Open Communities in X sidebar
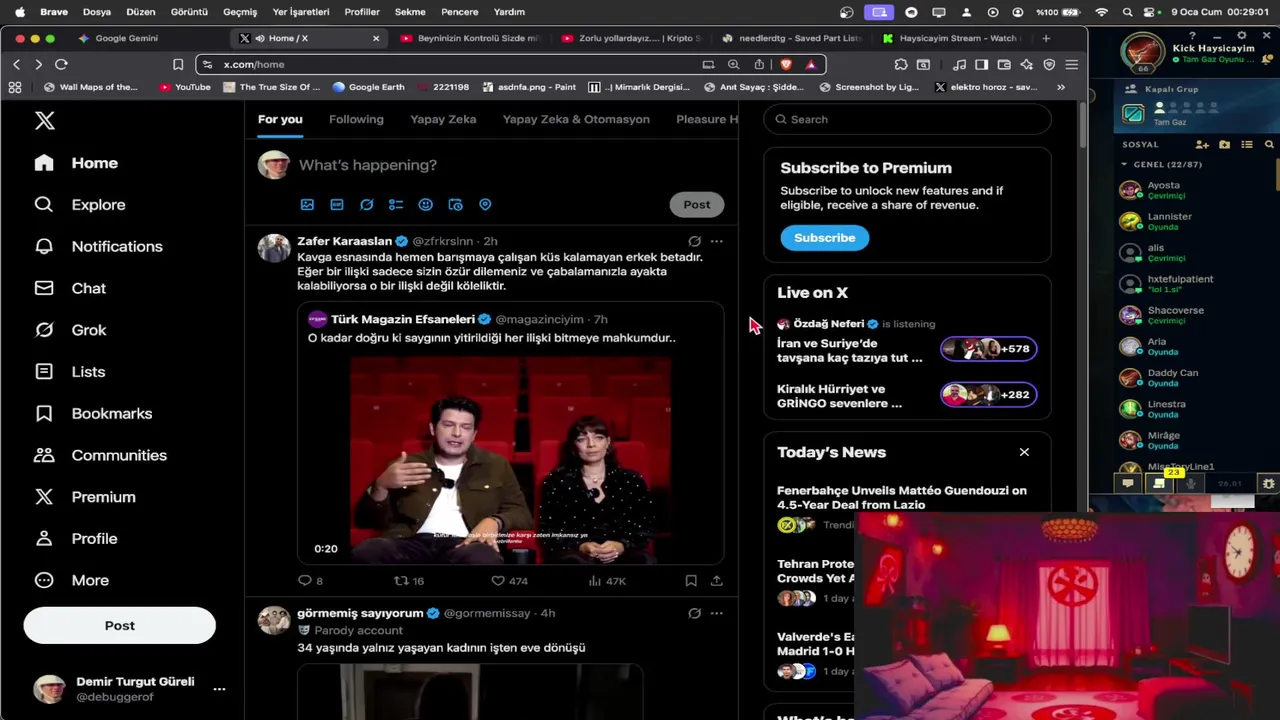1280x720 pixels. pos(101,455)
